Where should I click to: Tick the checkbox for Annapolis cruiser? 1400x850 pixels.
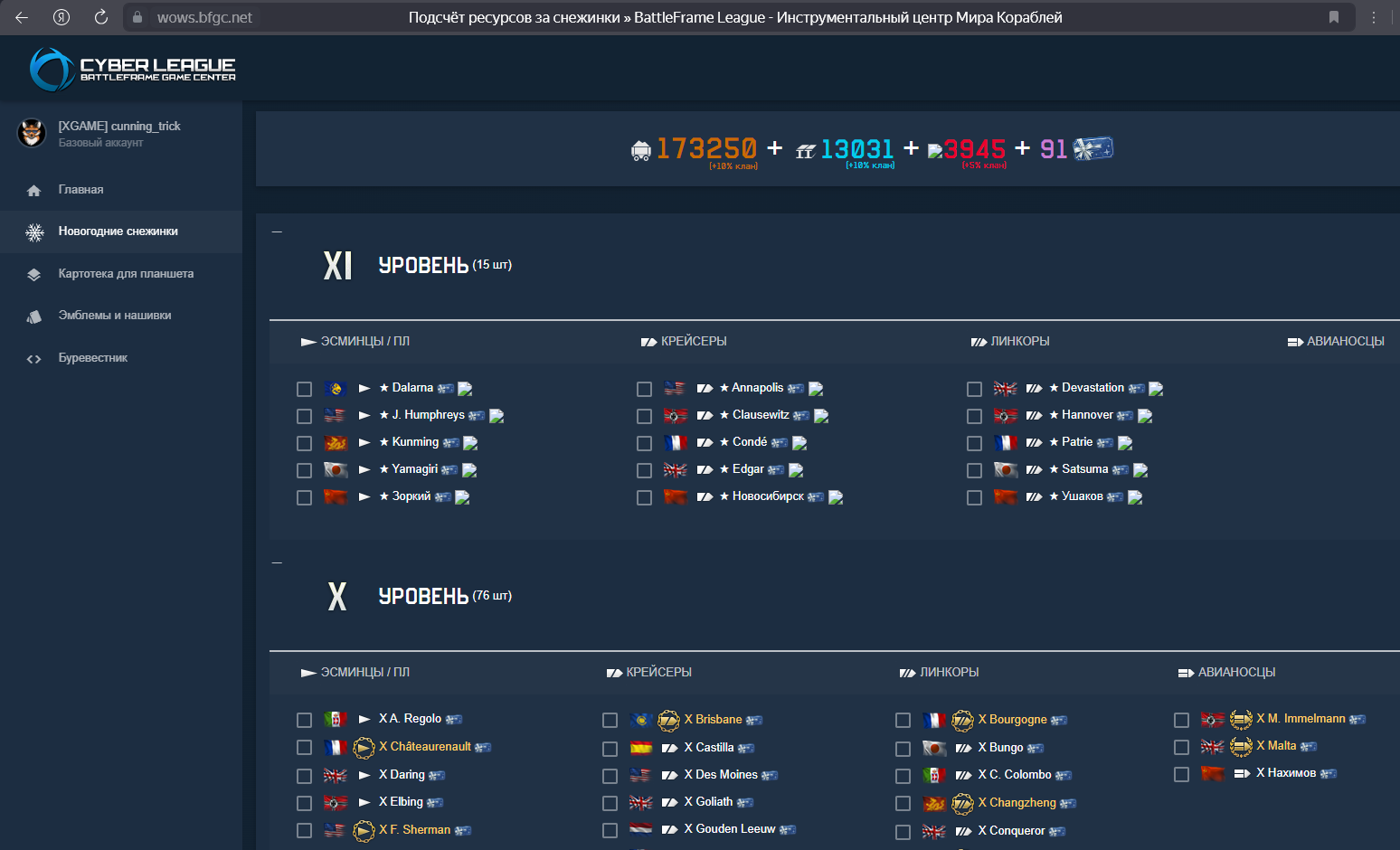click(644, 389)
